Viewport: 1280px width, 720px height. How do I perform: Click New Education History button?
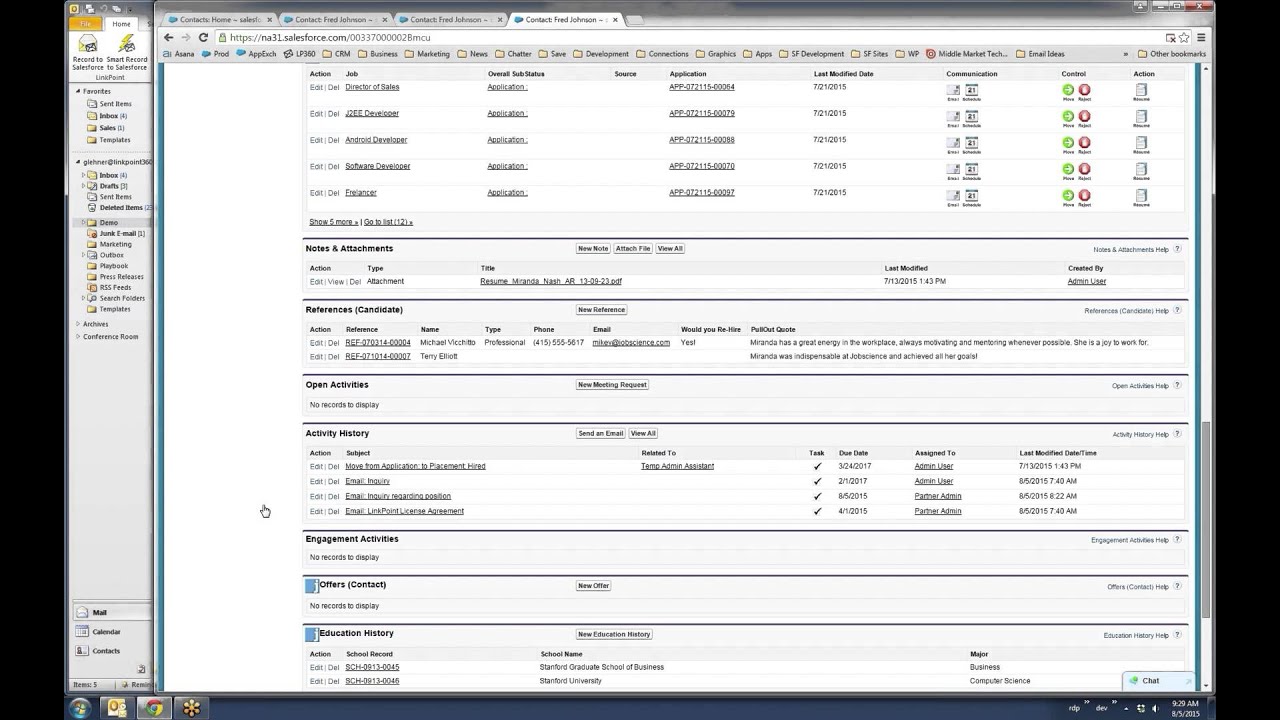click(614, 634)
